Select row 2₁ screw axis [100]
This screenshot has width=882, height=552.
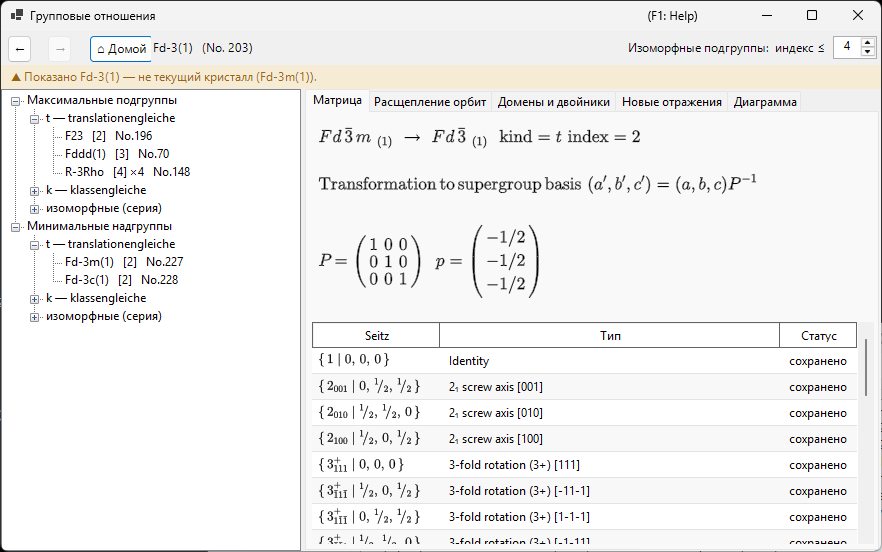pos(584,438)
